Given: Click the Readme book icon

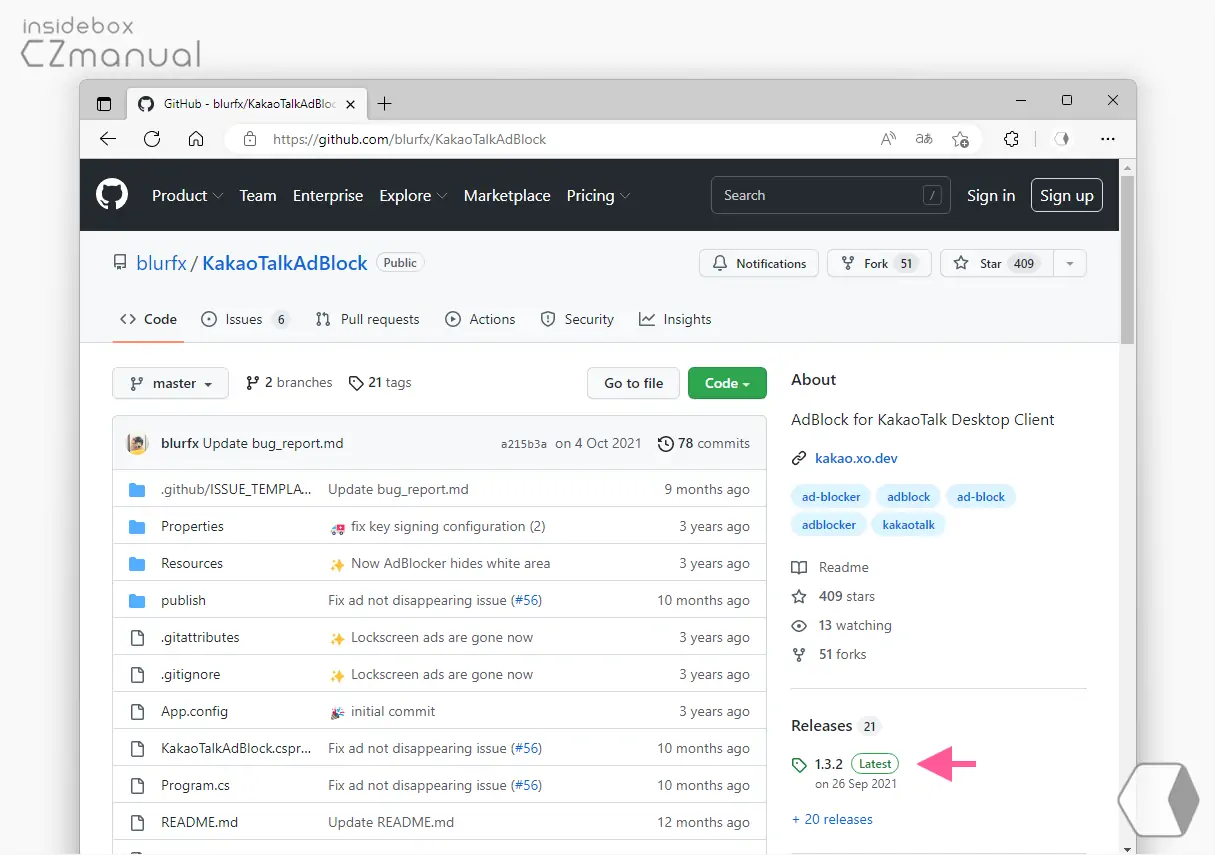Looking at the screenshot, I should tap(799, 567).
